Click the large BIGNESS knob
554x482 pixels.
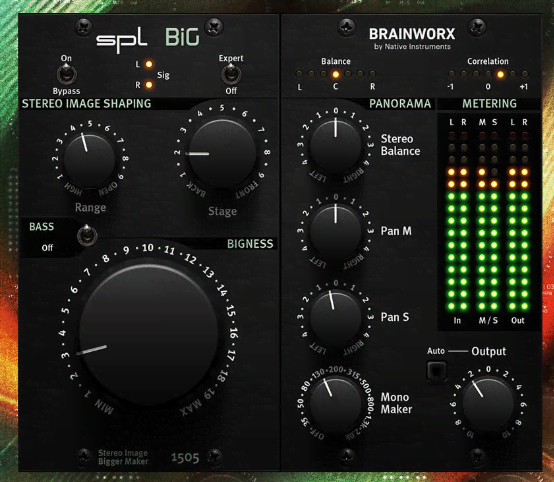click(x=148, y=334)
